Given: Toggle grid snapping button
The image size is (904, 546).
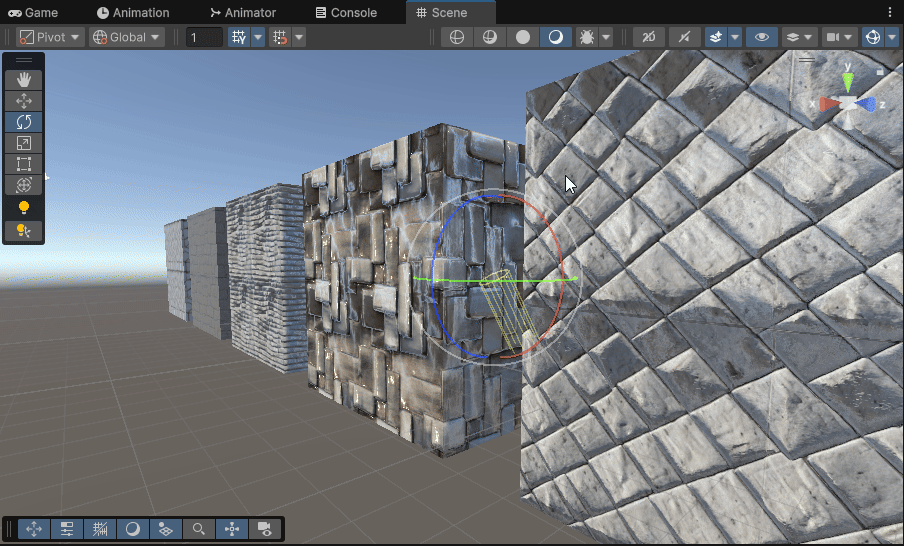Looking at the screenshot, I should pos(238,37).
